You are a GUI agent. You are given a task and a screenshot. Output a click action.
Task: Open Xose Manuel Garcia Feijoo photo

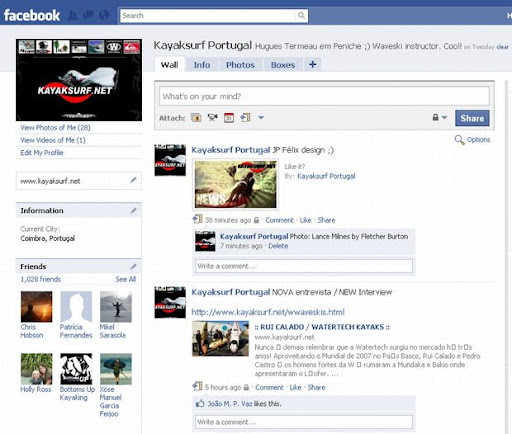116,369
